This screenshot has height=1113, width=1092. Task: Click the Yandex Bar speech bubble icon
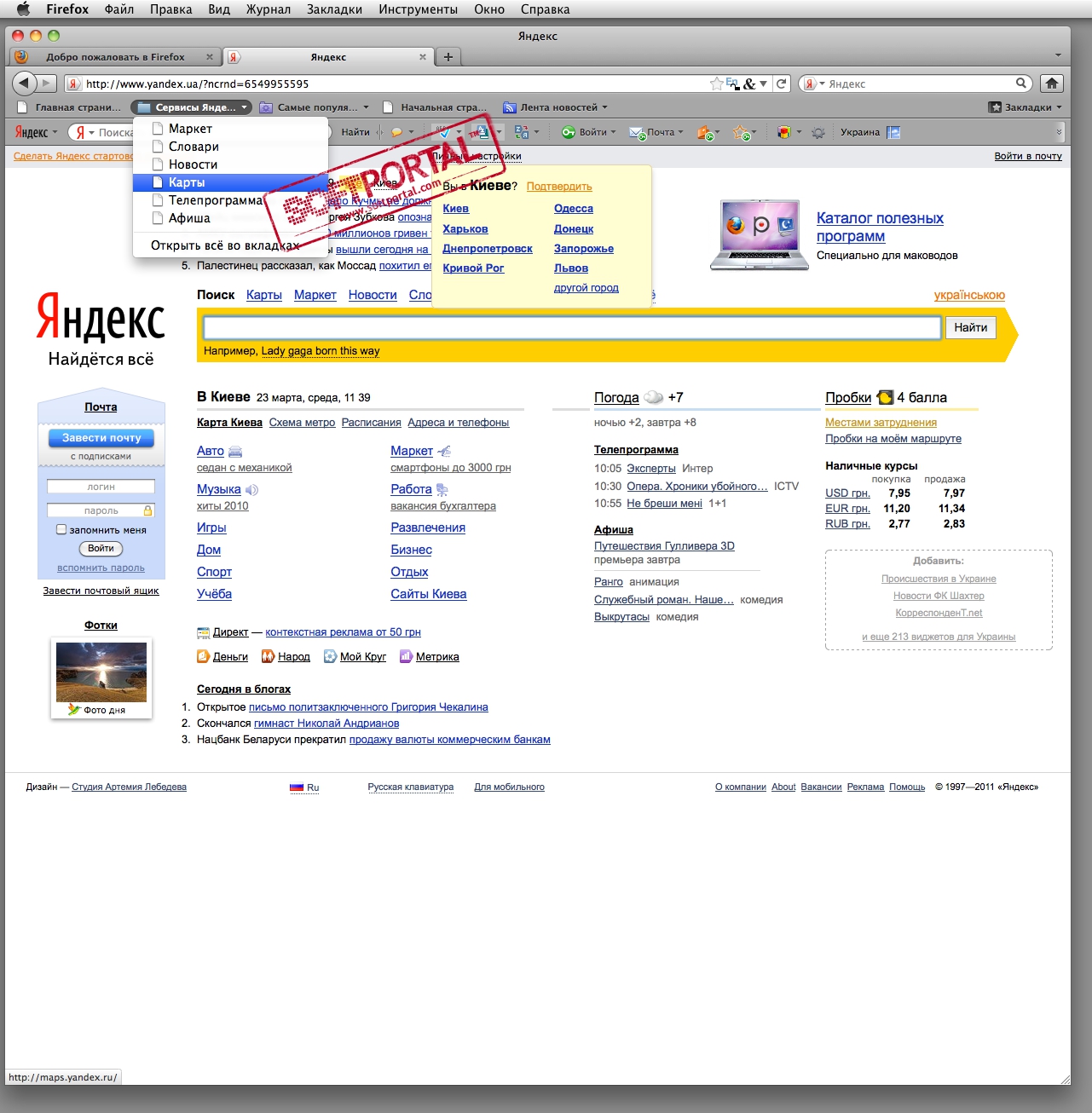(396, 132)
